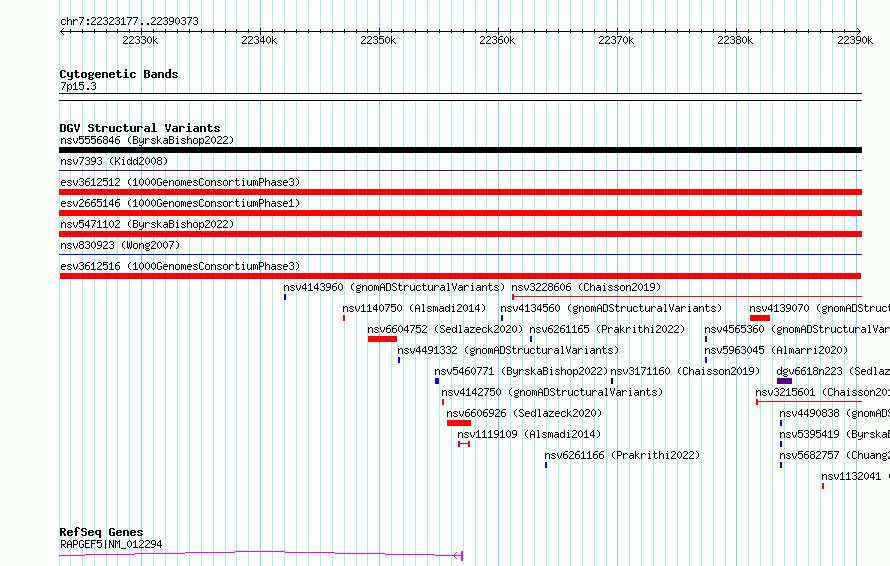This screenshot has width=890, height=566.
Task: Click the esv3612516 red variant bar
Action: coord(460,276)
